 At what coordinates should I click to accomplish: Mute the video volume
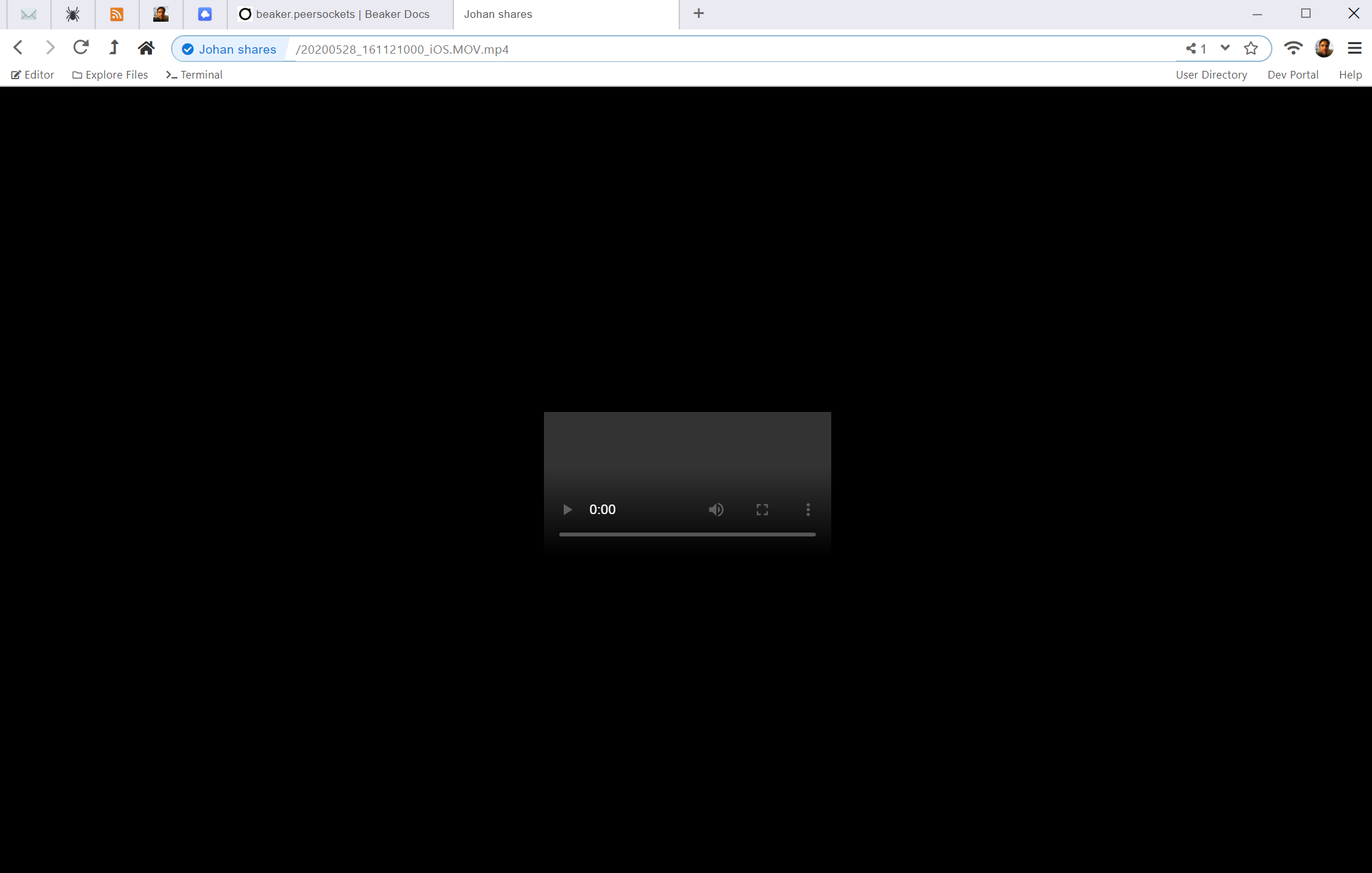pyautogui.click(x=716, y=510)
